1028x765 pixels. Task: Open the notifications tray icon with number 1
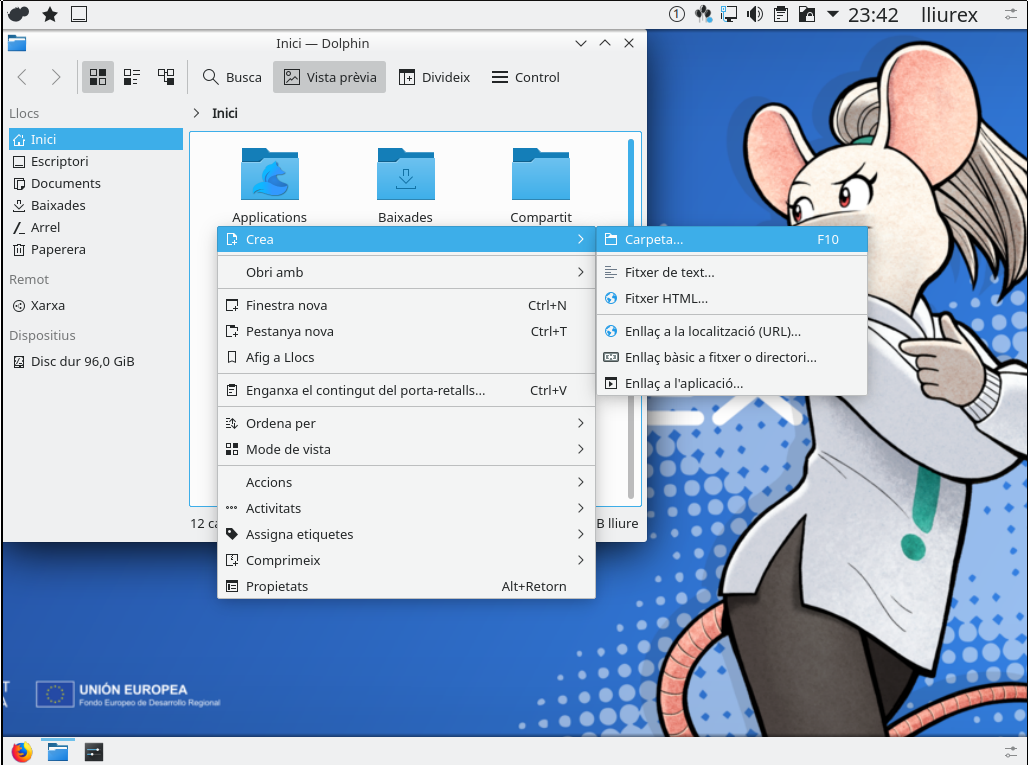[677, 14]
